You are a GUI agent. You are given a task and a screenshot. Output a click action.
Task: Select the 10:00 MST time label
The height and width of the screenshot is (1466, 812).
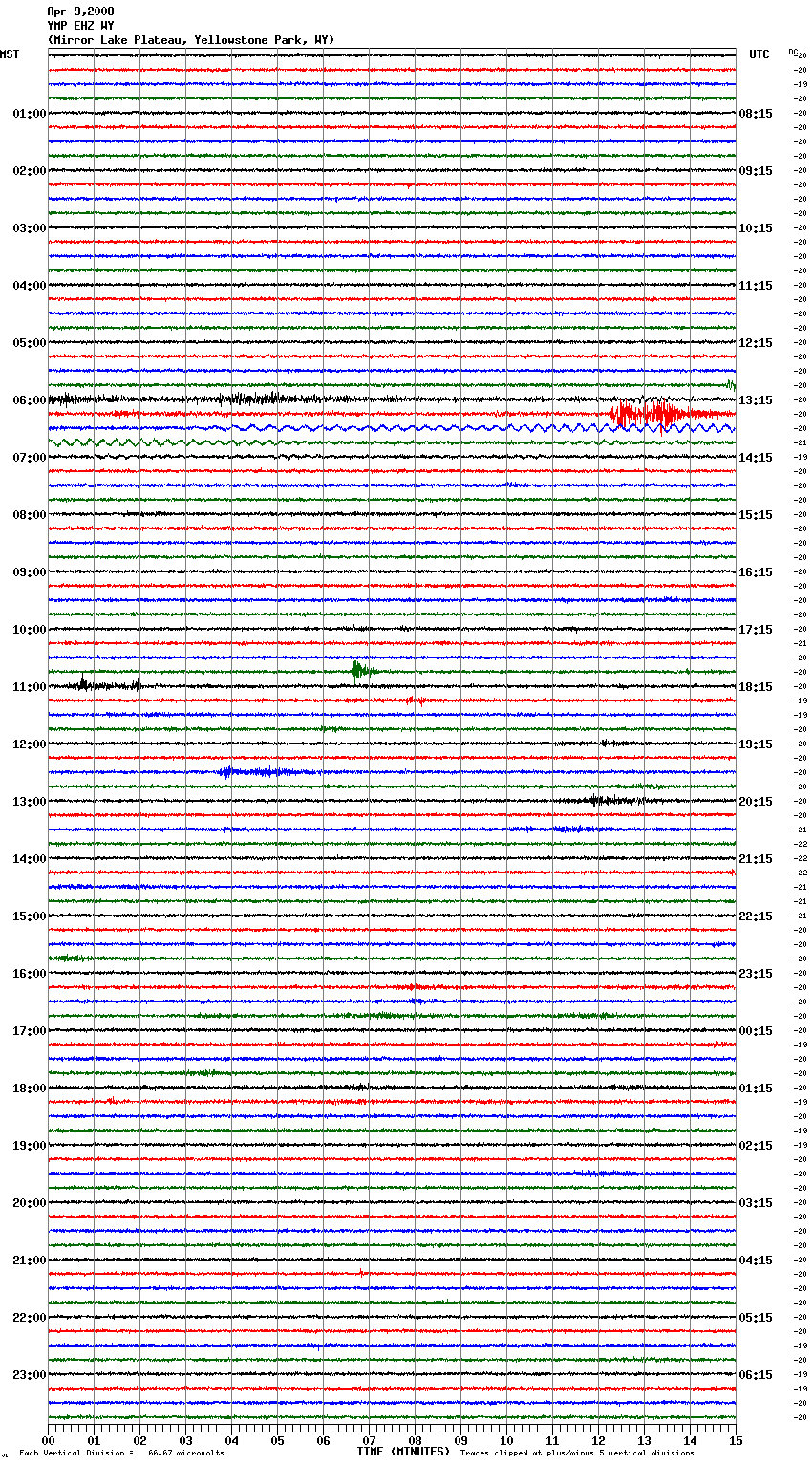tap(30, 630)
